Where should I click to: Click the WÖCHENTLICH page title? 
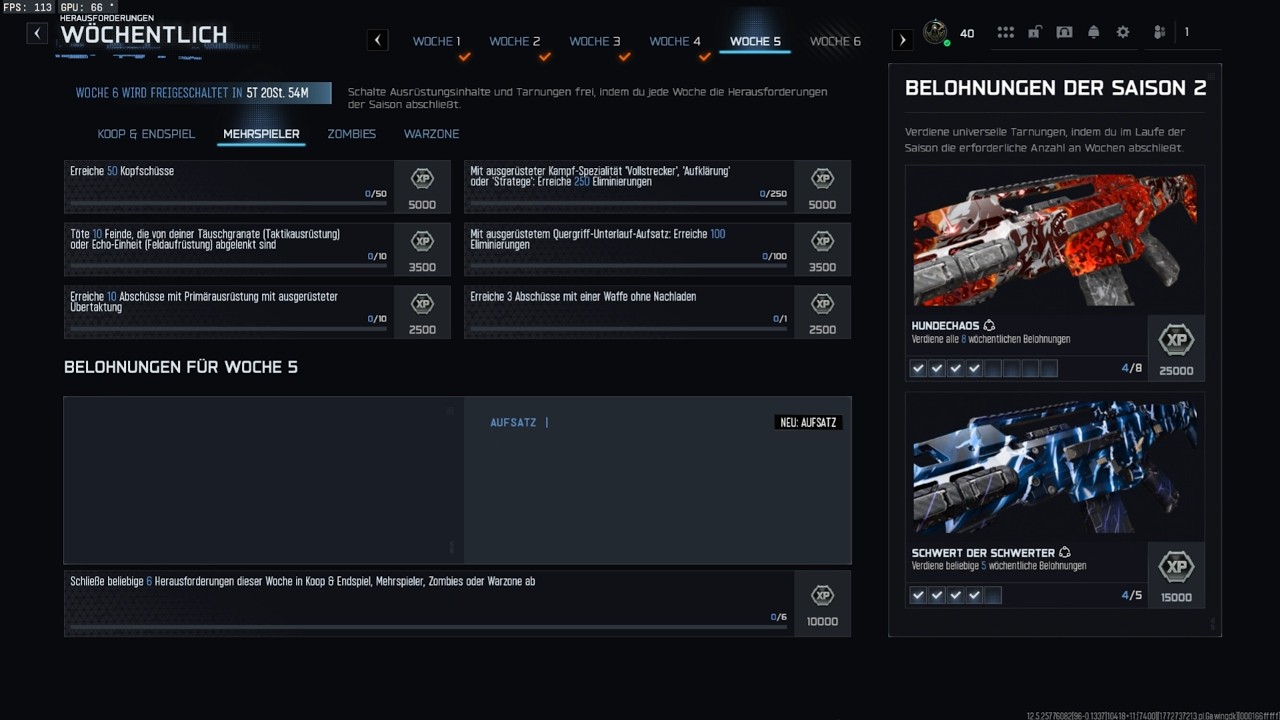pyautogui.click(x=144, y=35)
